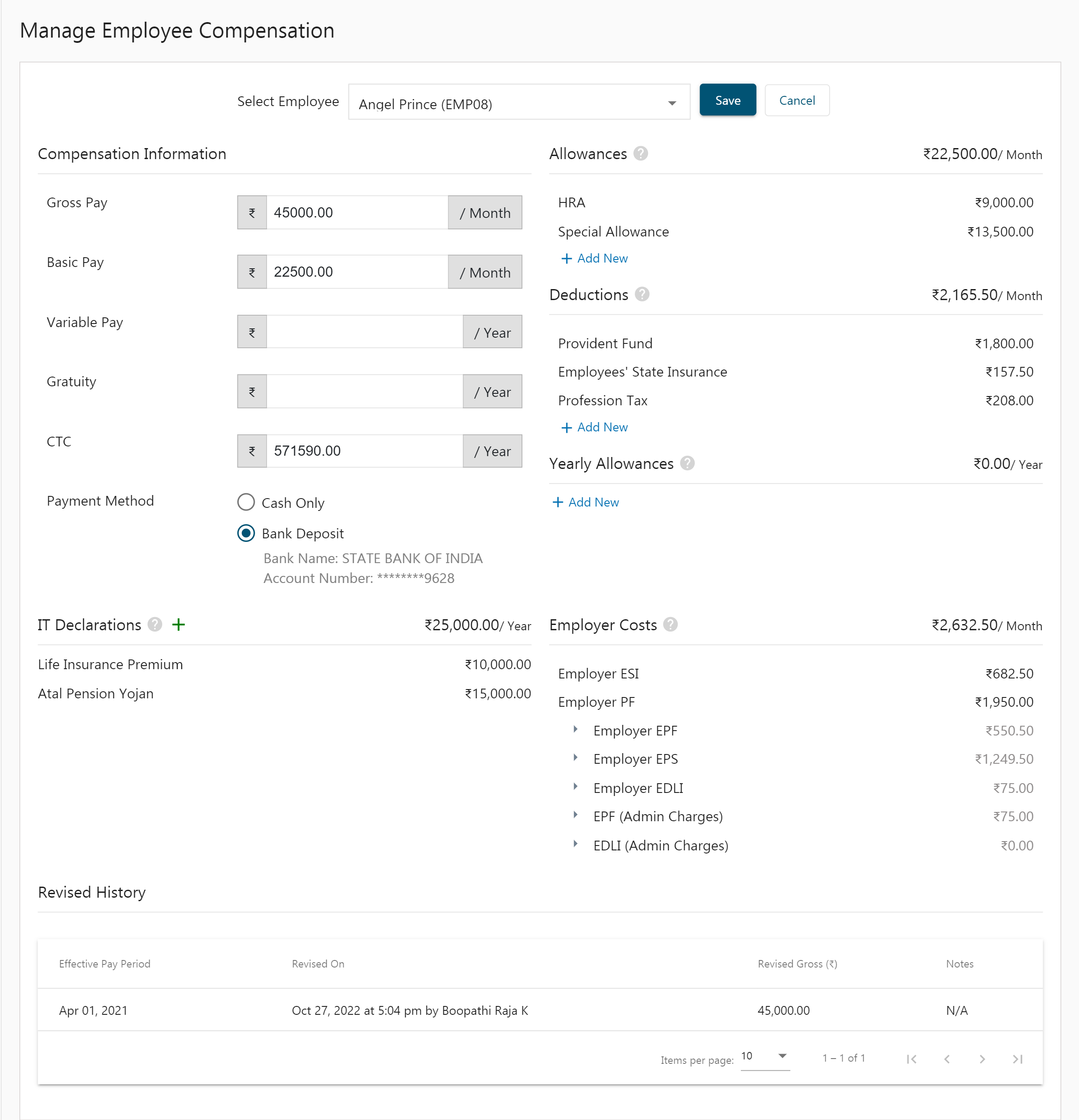
Task: Add New under Deductions
Action: click(x=595, y=427)
